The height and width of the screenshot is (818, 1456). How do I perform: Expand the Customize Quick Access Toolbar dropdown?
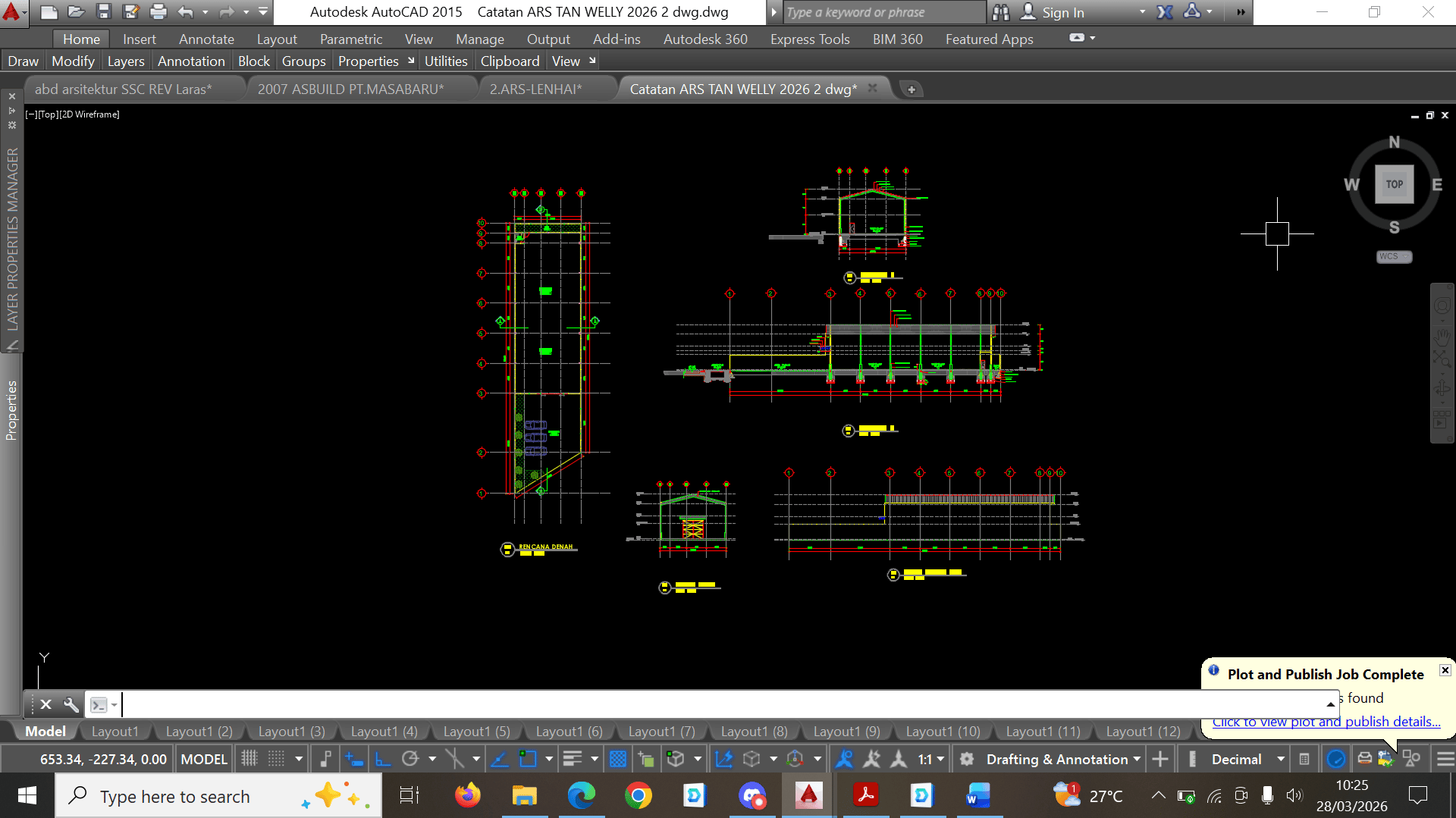point(263,12)
